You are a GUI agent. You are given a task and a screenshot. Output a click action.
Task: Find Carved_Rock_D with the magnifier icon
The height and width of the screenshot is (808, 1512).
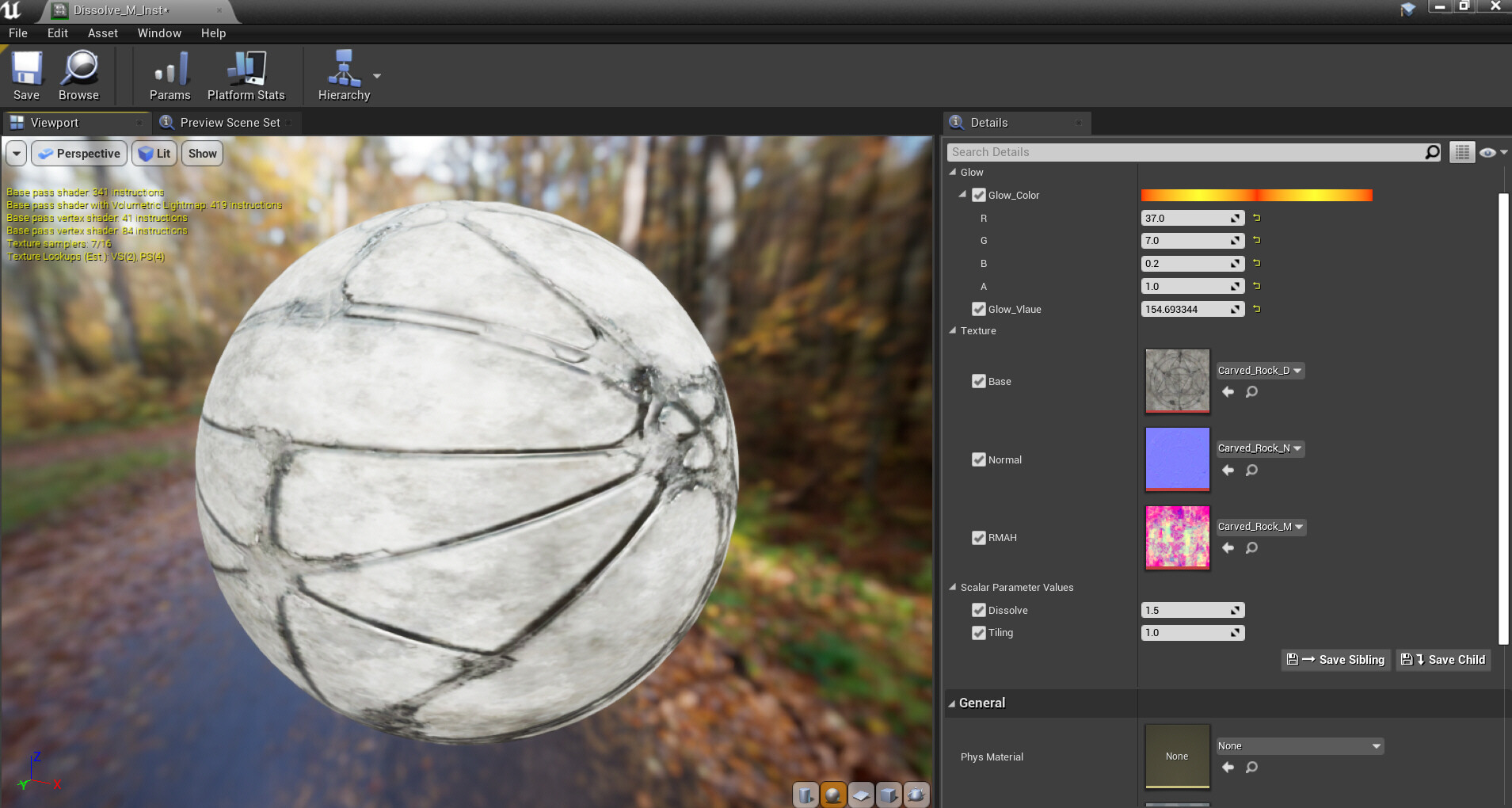coord(1251,391)
